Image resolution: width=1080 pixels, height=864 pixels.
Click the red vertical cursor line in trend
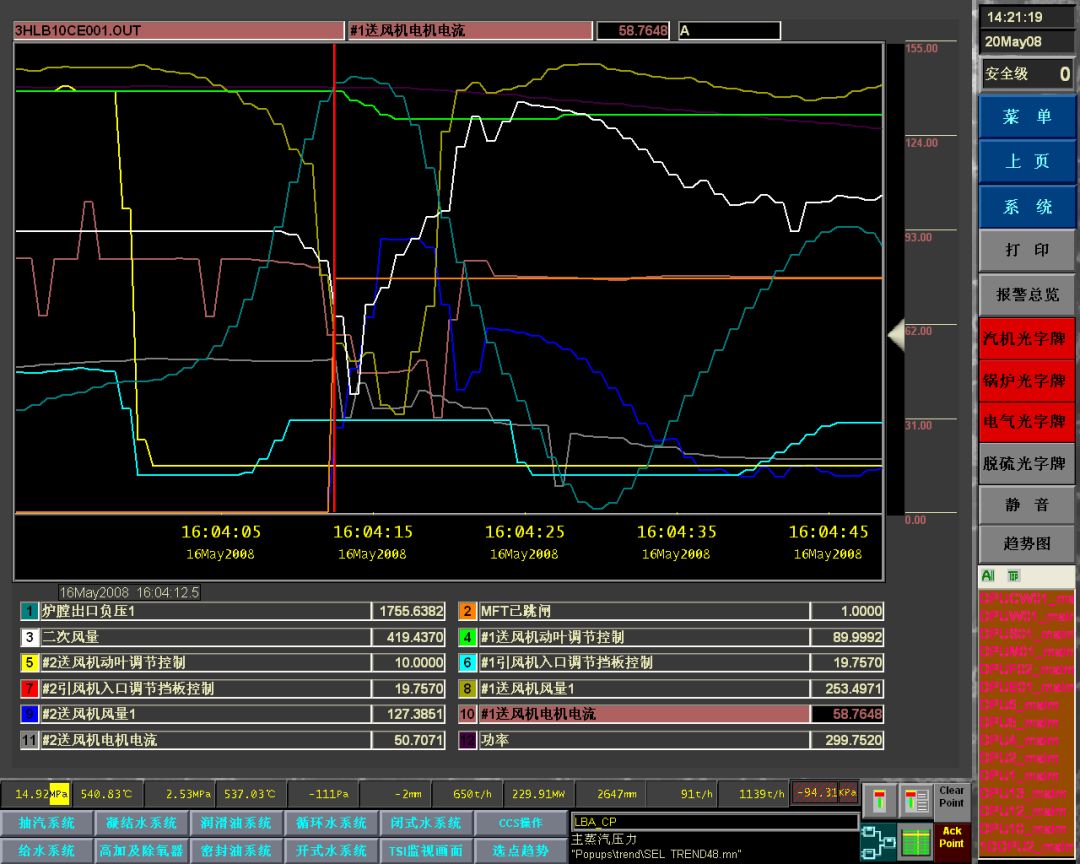[334, 276]
